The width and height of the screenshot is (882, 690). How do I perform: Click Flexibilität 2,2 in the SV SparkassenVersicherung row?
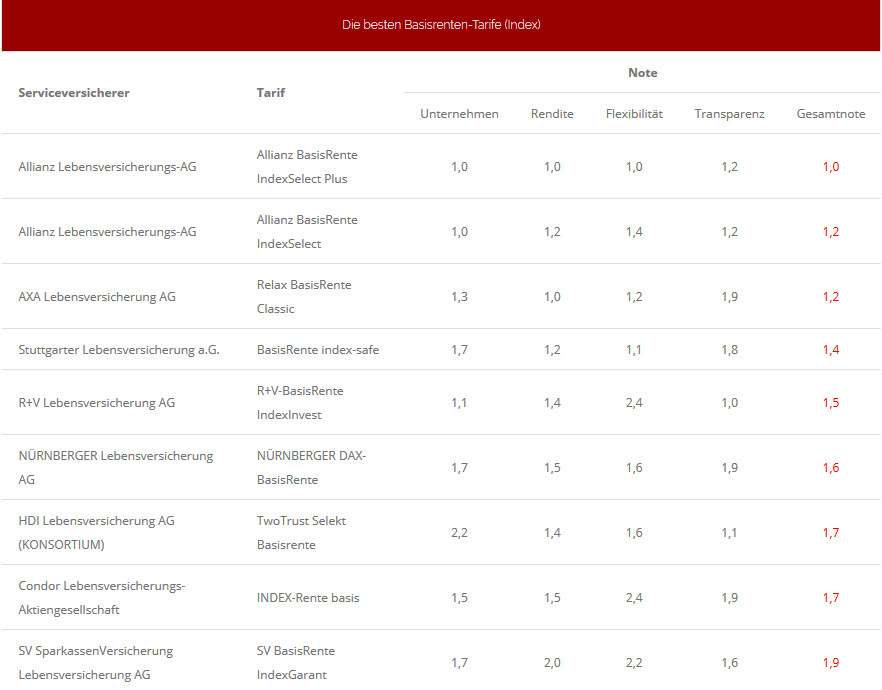point(634,663)
